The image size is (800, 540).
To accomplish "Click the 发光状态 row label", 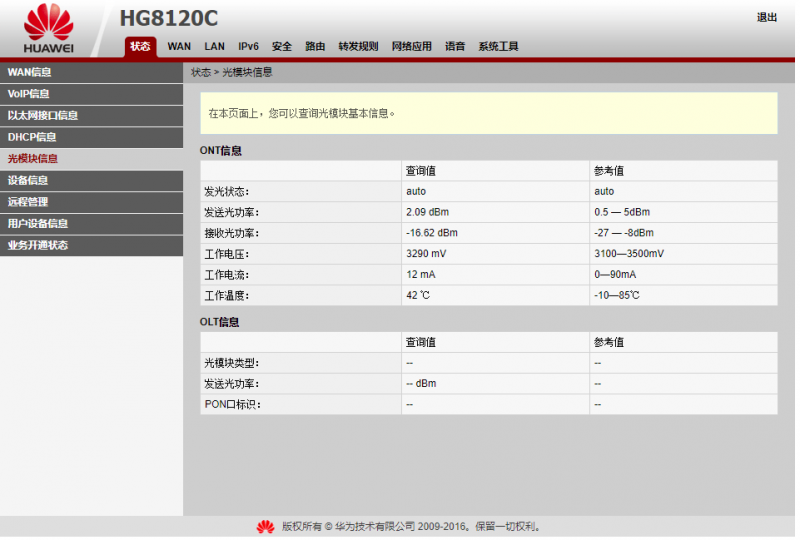I will tap(227, 191).
